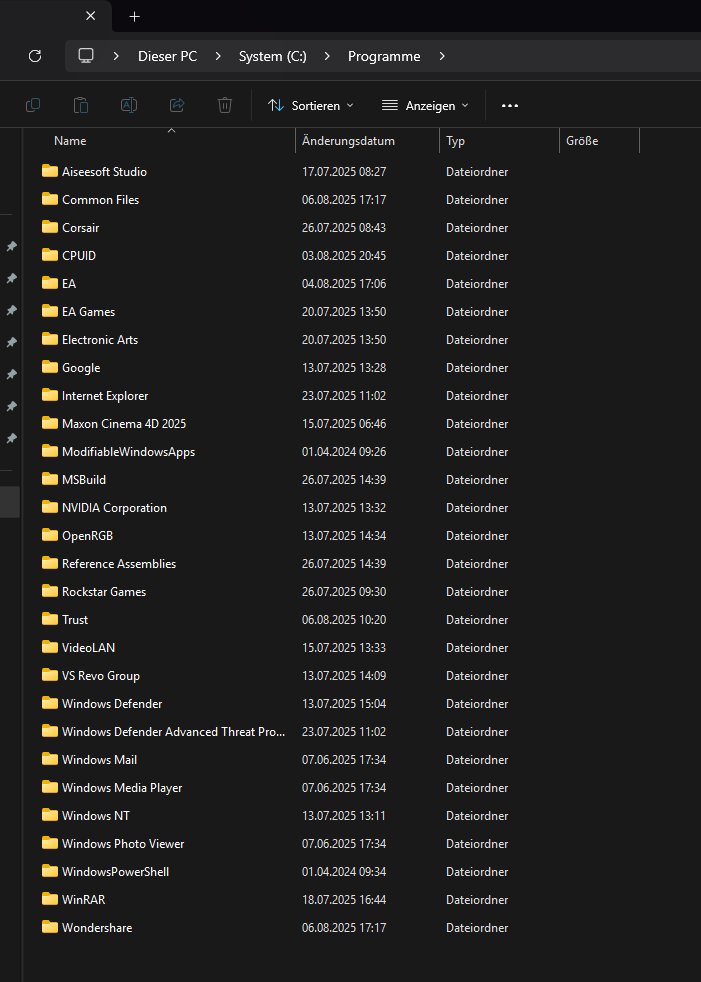Select the CPUID folder icon
Screen dimensions: 701x982
point(50,255)
